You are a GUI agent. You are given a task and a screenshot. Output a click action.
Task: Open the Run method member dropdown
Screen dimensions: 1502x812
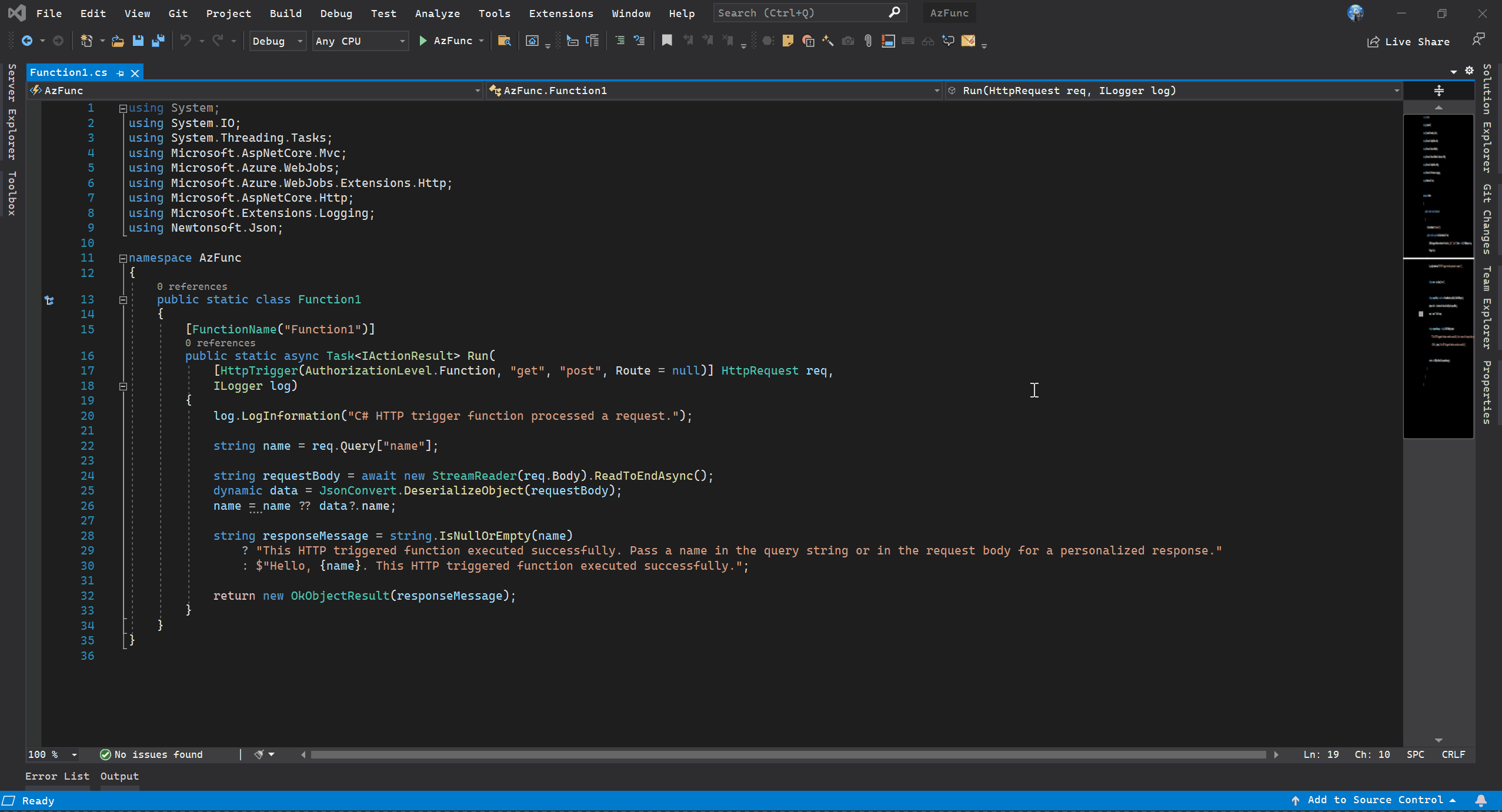pyautogui.click(x=1173, y=91)
